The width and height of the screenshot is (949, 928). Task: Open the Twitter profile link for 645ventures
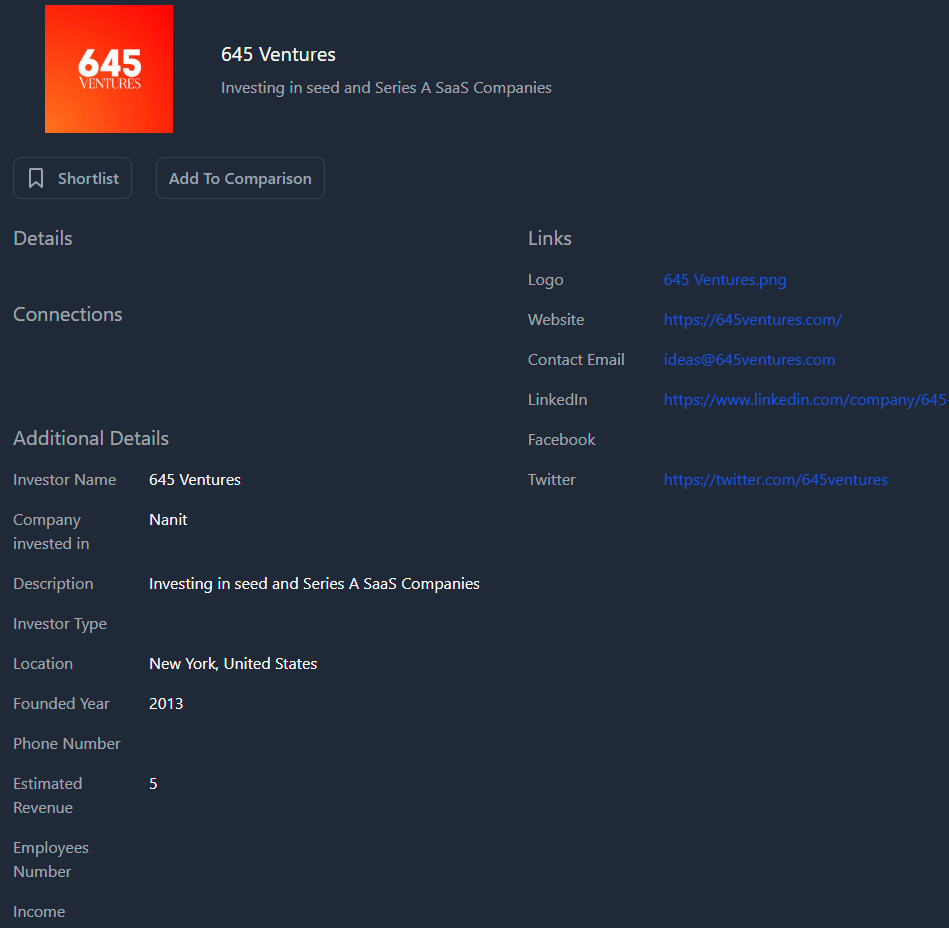(775, 480)
